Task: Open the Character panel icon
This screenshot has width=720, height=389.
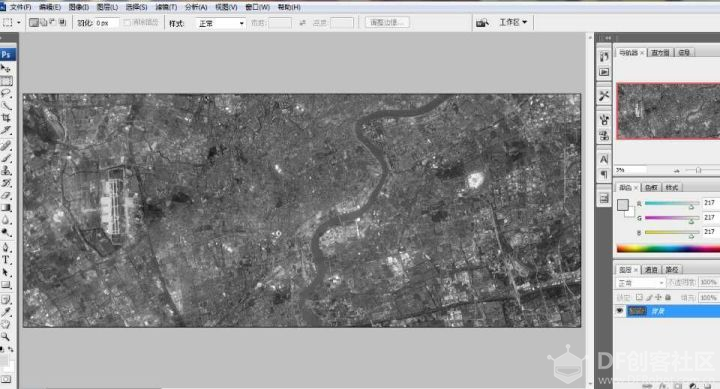Action: click(x=604, y=159)
